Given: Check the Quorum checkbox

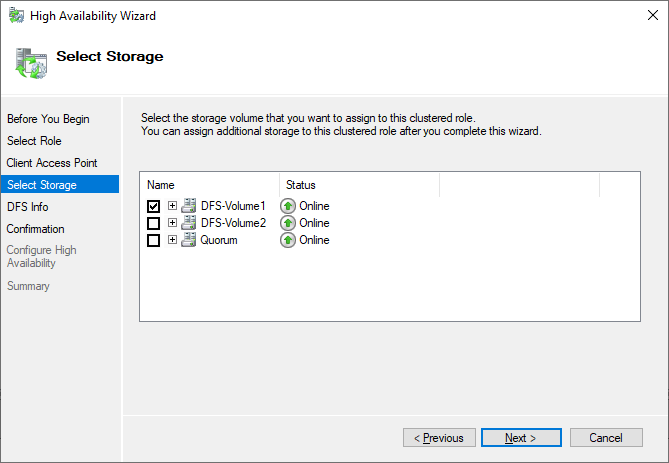Looking at the screenshot, I should coord(153,240).
